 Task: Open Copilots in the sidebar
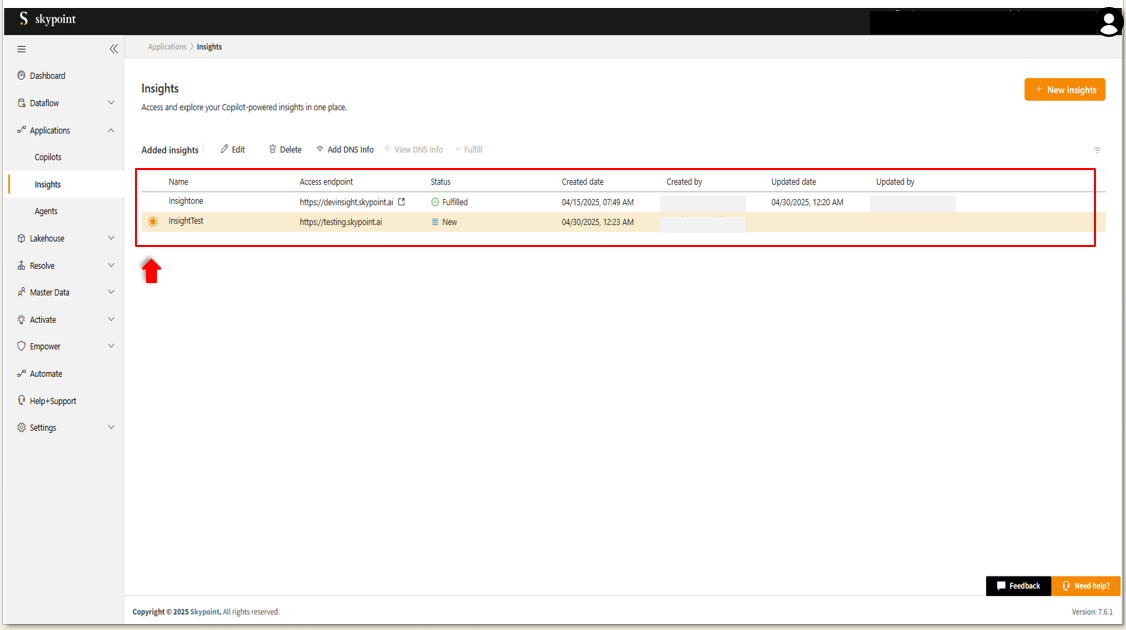[x=48, y=157]
